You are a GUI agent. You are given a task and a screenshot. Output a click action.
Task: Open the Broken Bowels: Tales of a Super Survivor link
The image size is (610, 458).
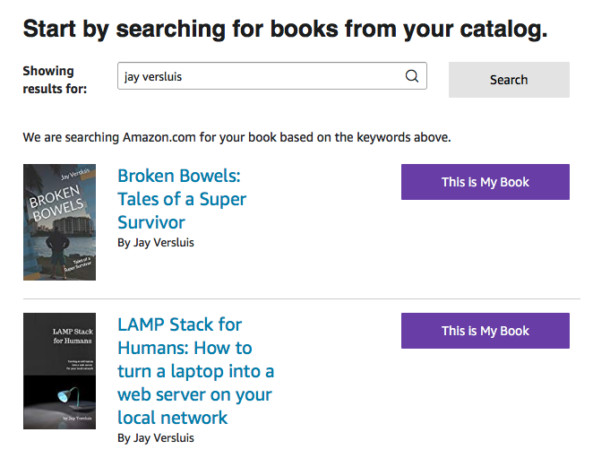[x=182, y=199]
